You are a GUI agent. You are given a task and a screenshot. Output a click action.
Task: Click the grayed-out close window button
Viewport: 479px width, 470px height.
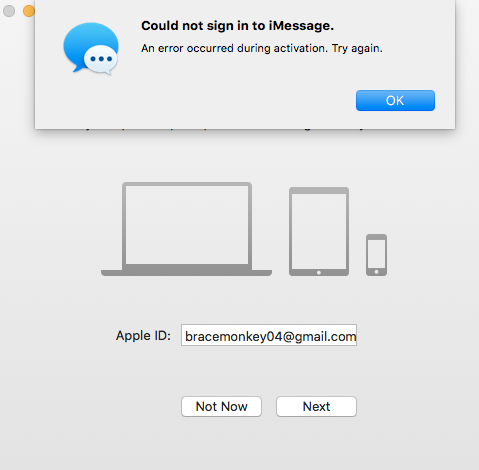click(9, 11)
